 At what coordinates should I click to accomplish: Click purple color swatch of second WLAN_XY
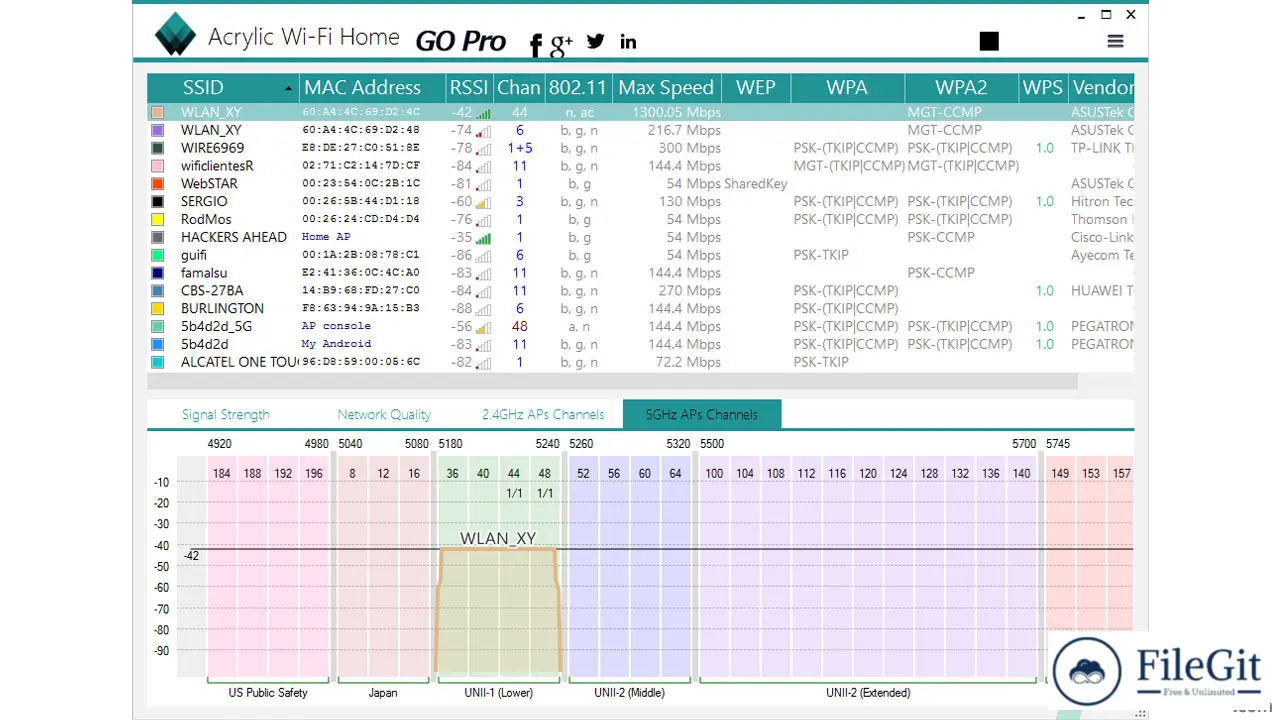pyautogui.click(x=158, y=130)
